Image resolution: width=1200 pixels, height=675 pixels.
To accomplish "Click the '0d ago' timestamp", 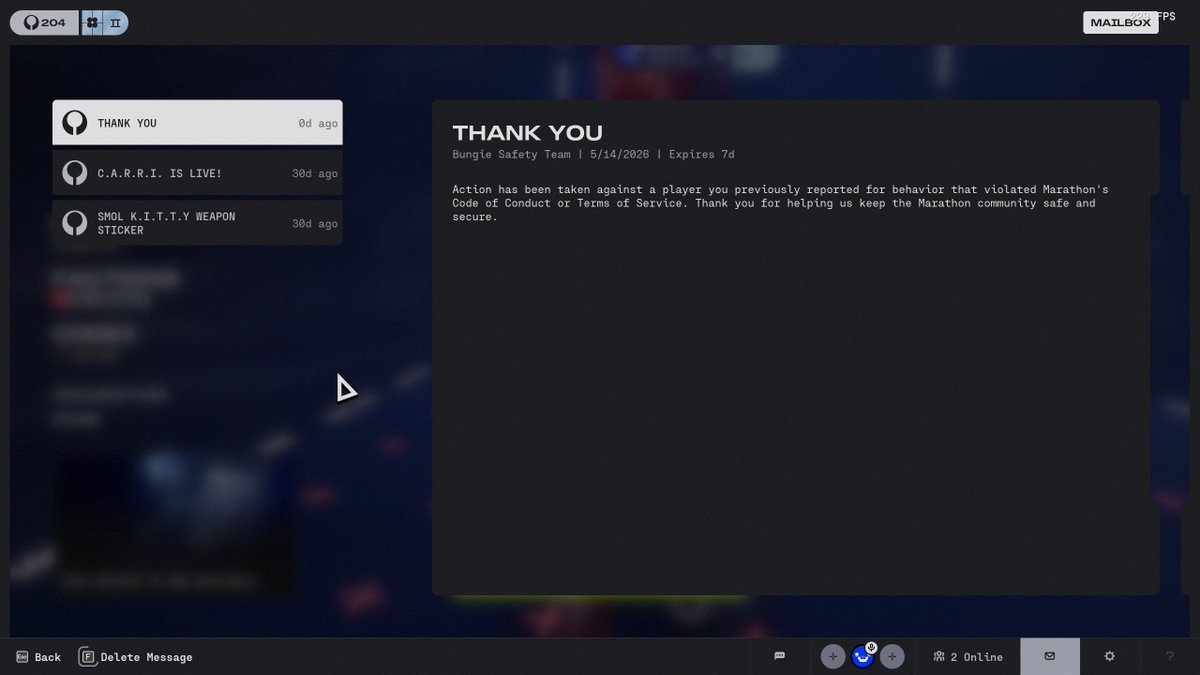I will 318,123.
